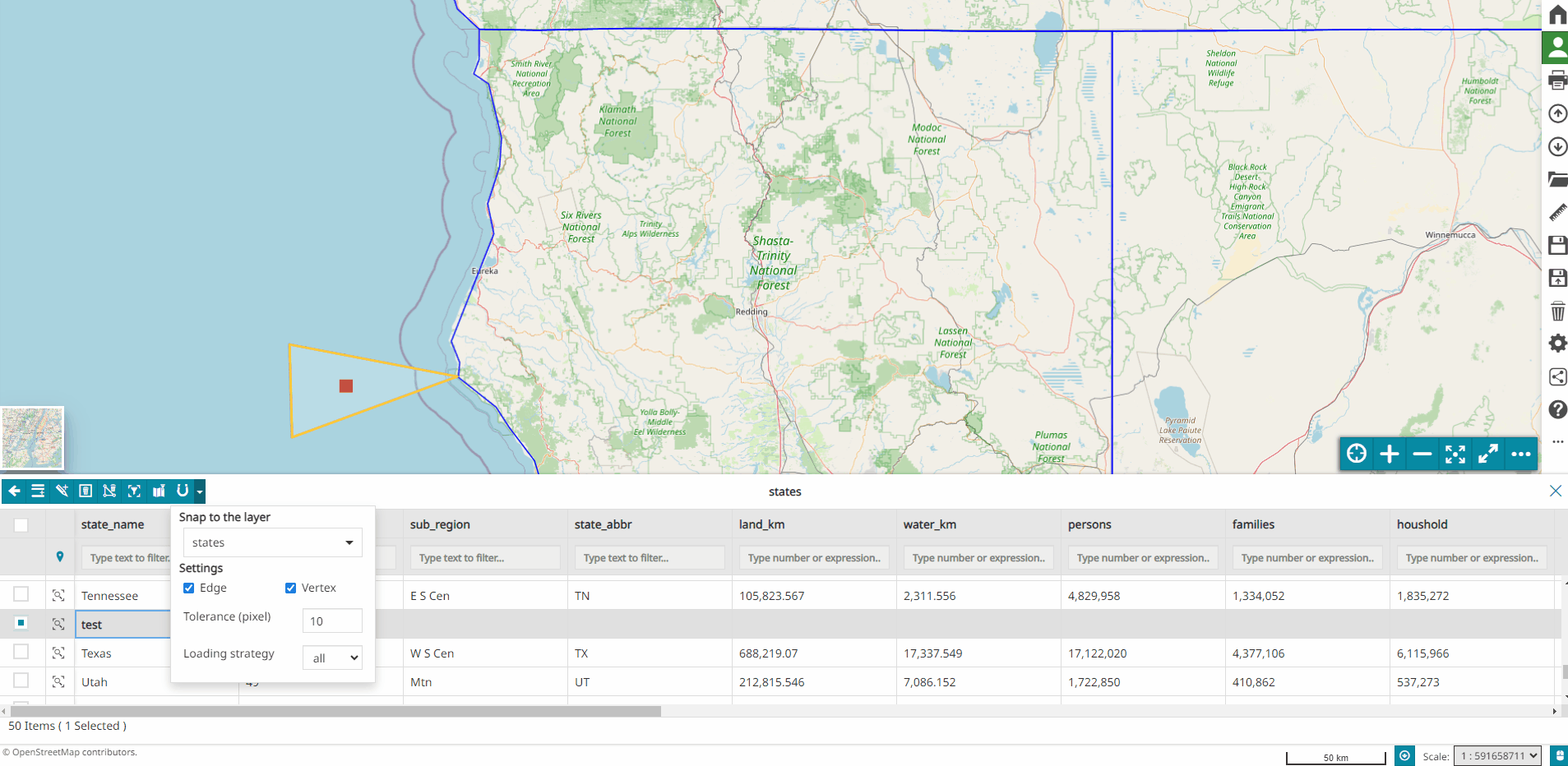Deselect the checkbox on the test row
Viewport: 1568px width, 766px height.
click(21, 623)
